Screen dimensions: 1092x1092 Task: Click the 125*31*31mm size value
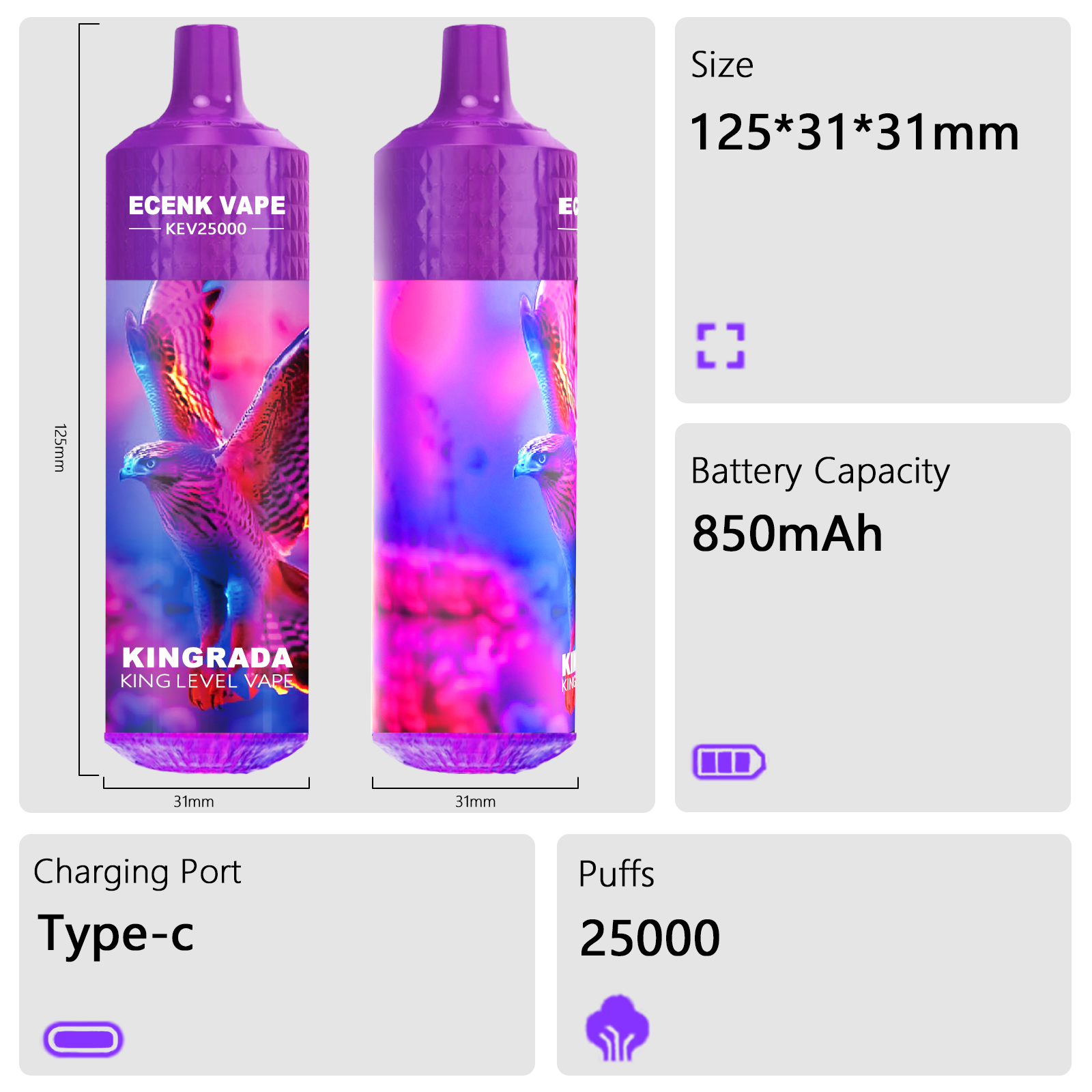click(854, 132)
